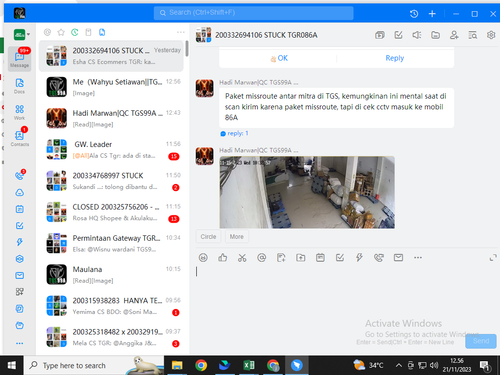Screen dimensions: 500x375
Task: Open chat 200332694106 STUCK in list
Action: point(111,56)
